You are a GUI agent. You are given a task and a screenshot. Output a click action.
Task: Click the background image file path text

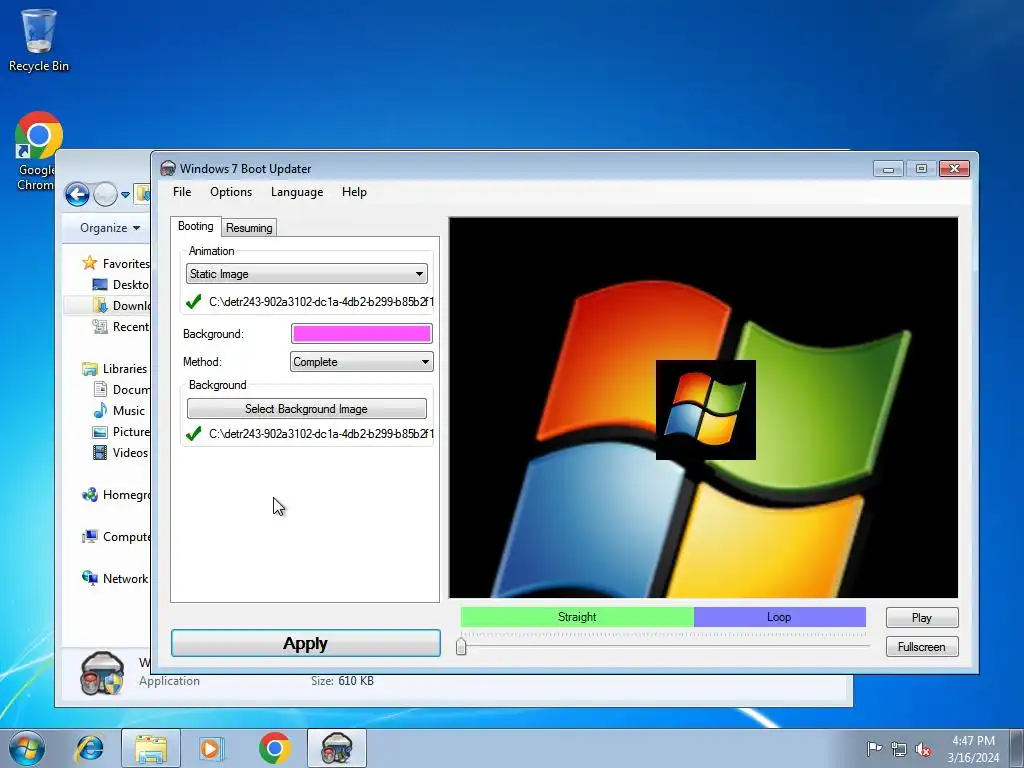(321, 434)
